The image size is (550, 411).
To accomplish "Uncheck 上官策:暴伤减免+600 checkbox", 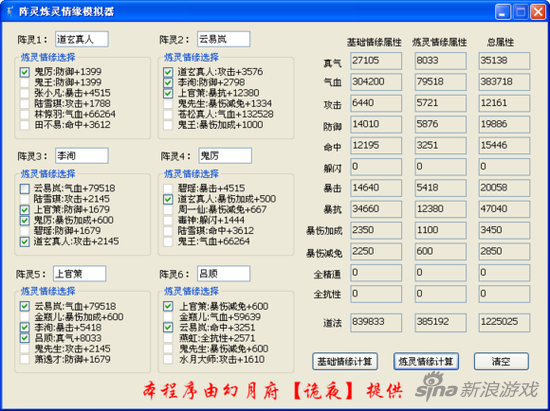I will pyautogui.click(x=168, y=306).
